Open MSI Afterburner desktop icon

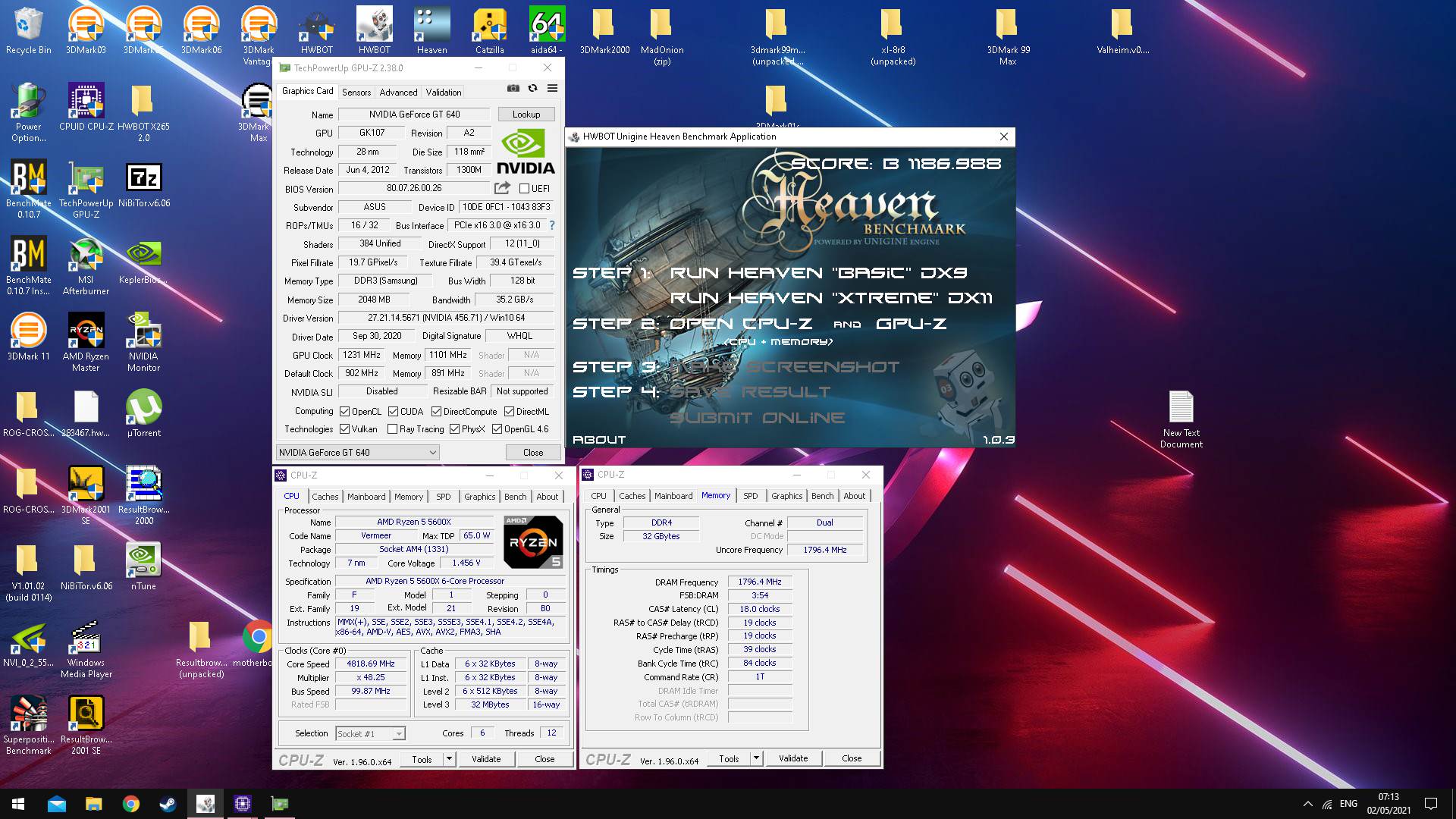click(x=86, y=266)
